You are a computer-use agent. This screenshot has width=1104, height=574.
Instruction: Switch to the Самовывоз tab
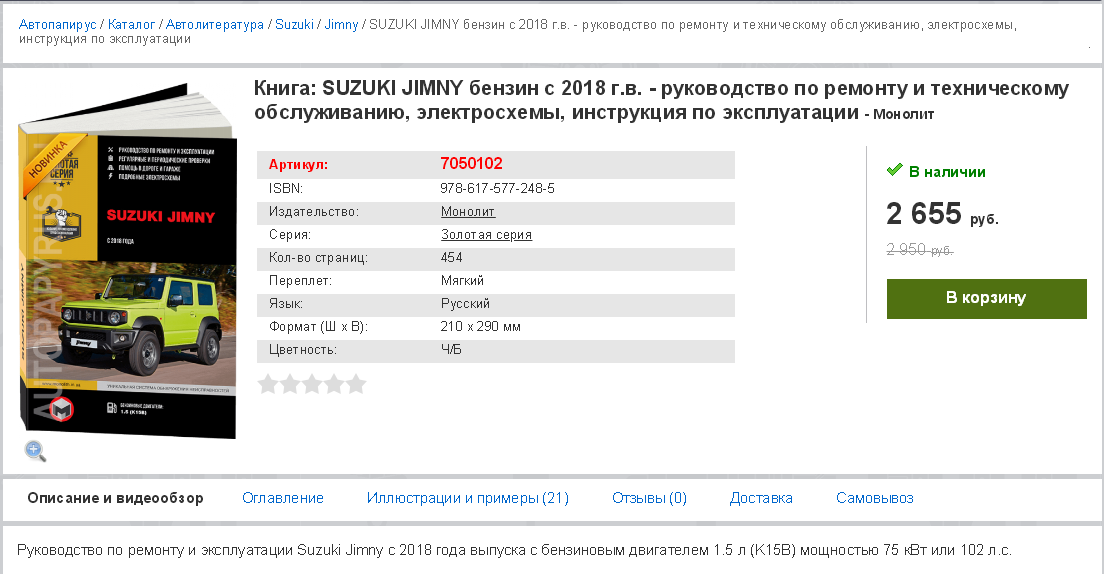point(874,498)
